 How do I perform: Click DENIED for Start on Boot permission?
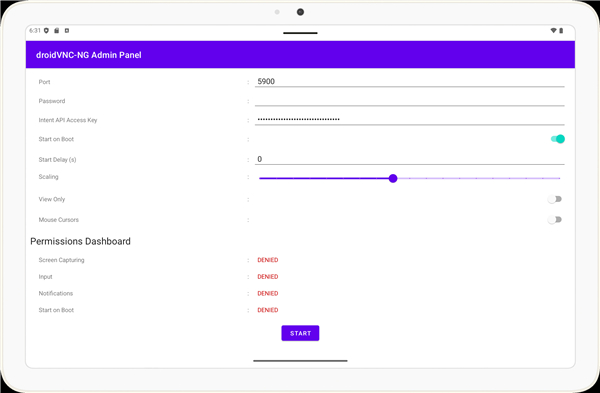[x=268, y=310]
